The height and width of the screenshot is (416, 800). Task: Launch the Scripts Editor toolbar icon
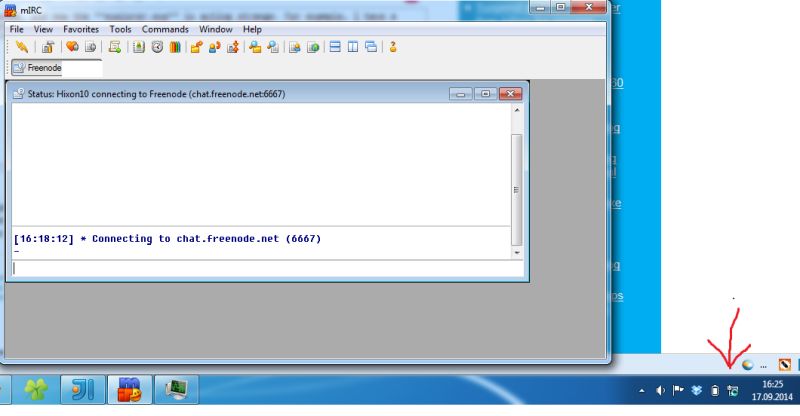115,47
